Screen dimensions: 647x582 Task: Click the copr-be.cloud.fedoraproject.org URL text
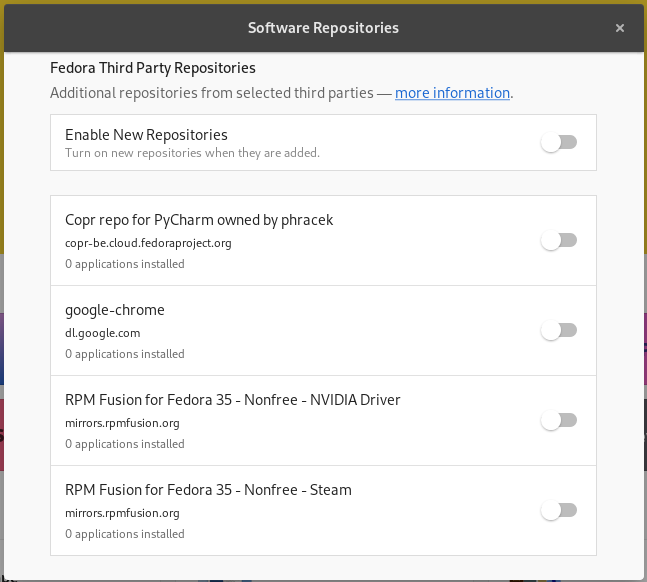pos(148,243)
